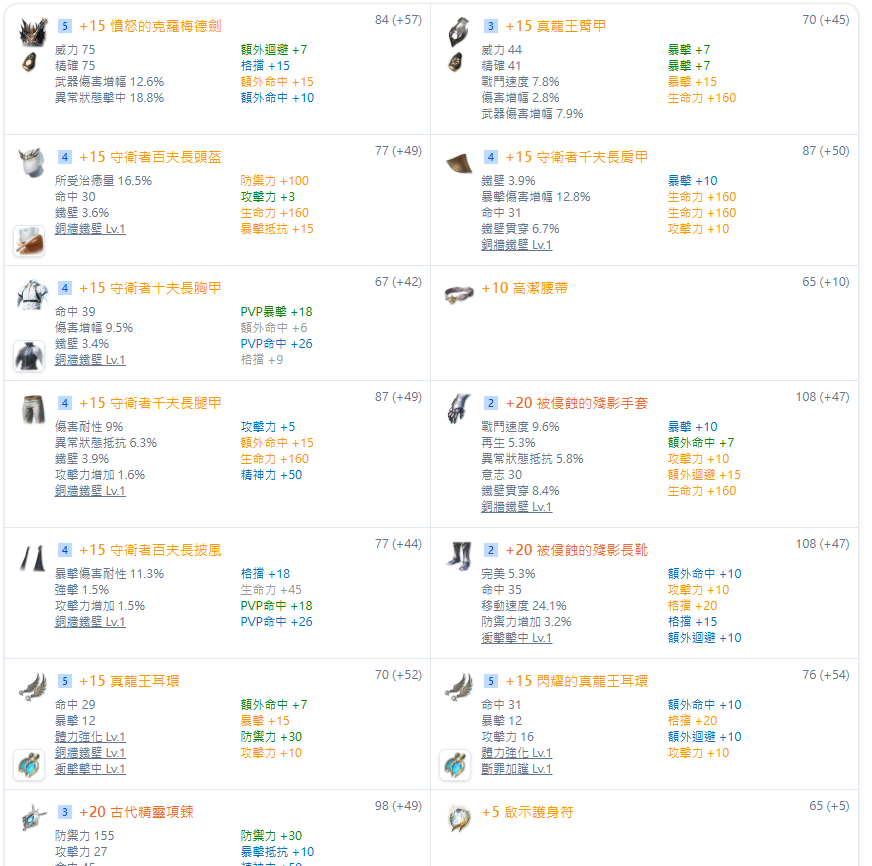Image resolution: width=872 pixels, height=866 pixels.
Task: Click the 古代精靈項鍊 necklace icon
Action: point(33,818)
